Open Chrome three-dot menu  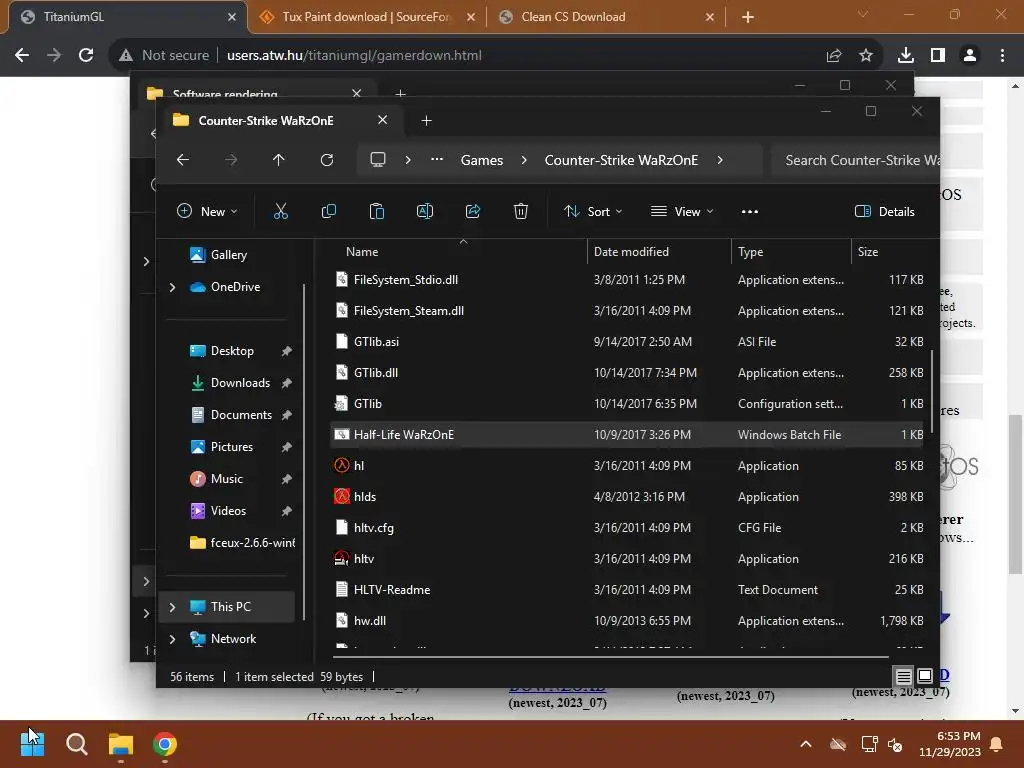pyautogui.click(x=1002, y=56)
